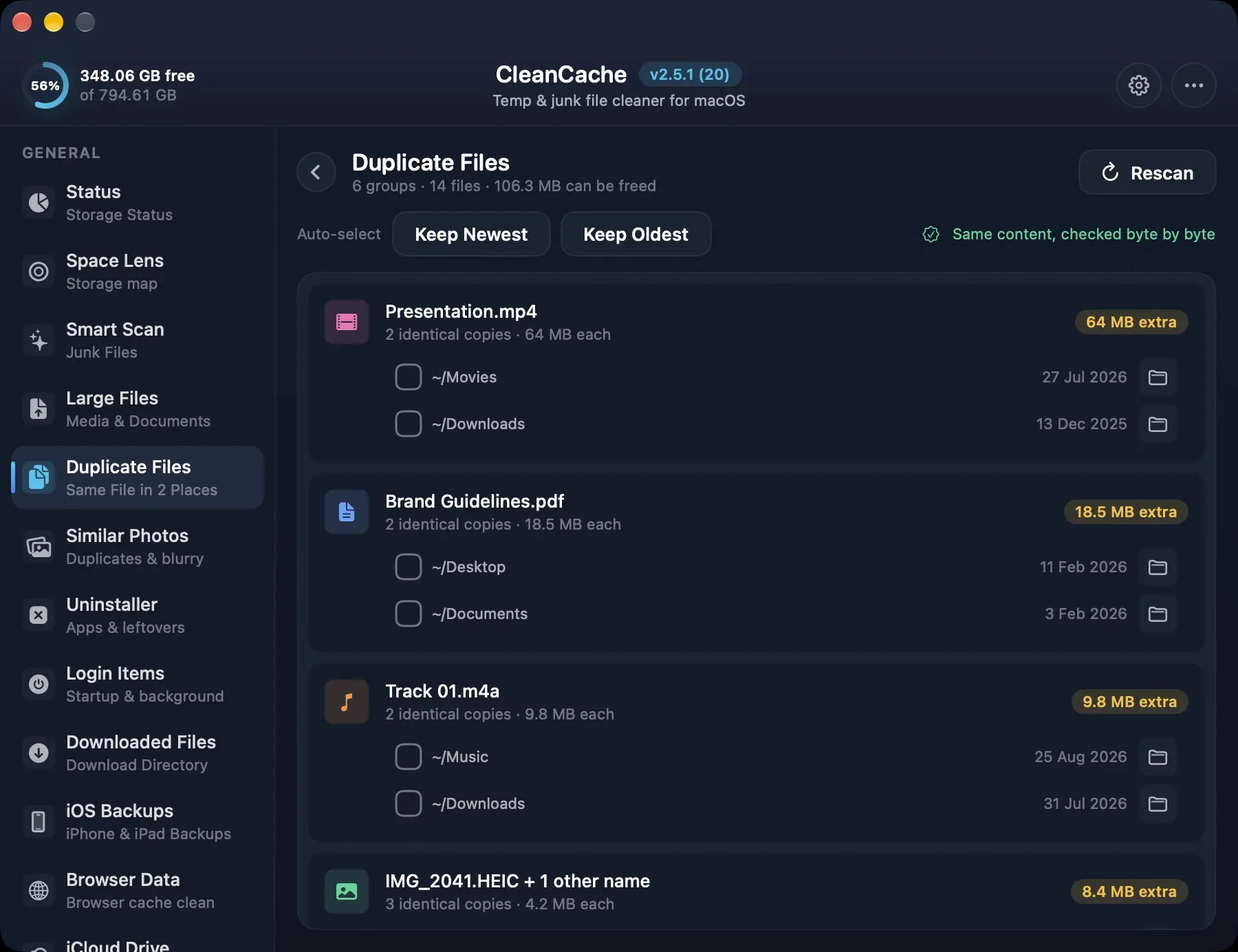Reveal ~/Movies copy of Presentation.mp4 in folder
This screenshot has height=952, width=1238.
pyautogui.click(x=1158, y=377)
